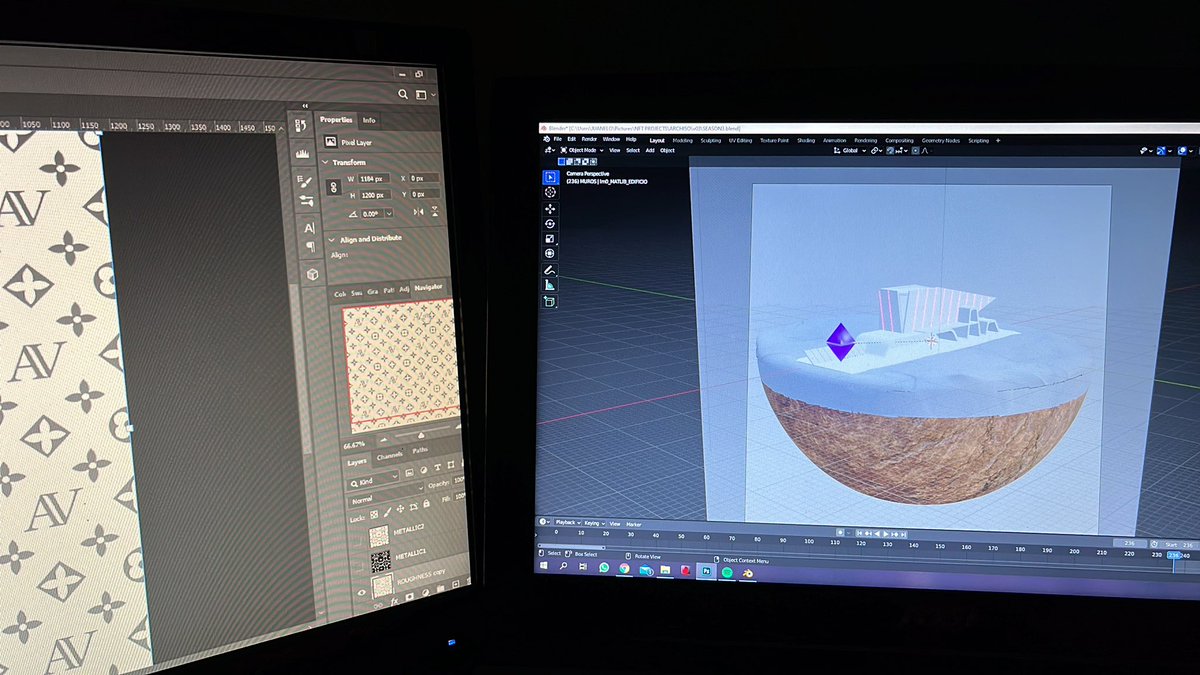
Task: Open the 3D panel cube icon in Photoshop
Action: (312, 273)
